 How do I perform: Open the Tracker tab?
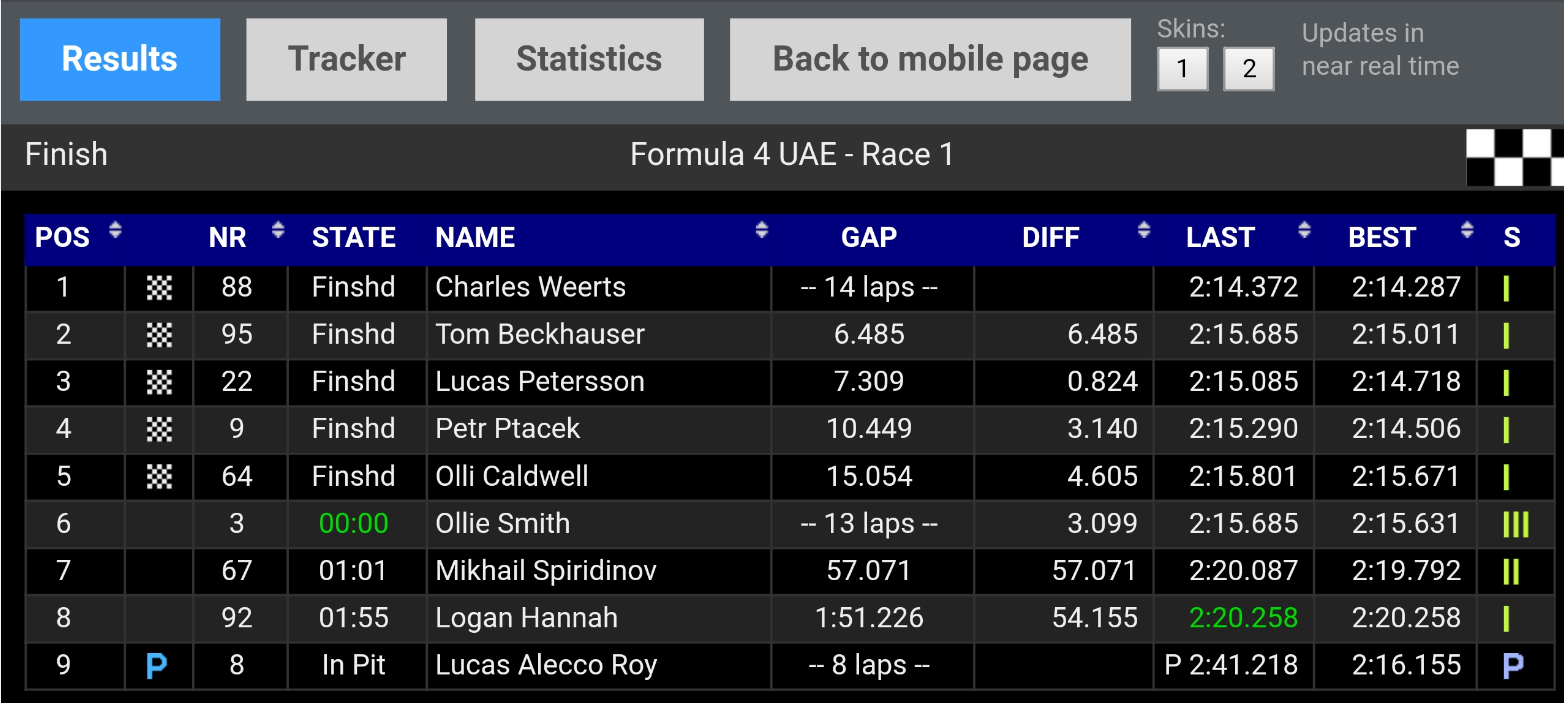[346, 59]
